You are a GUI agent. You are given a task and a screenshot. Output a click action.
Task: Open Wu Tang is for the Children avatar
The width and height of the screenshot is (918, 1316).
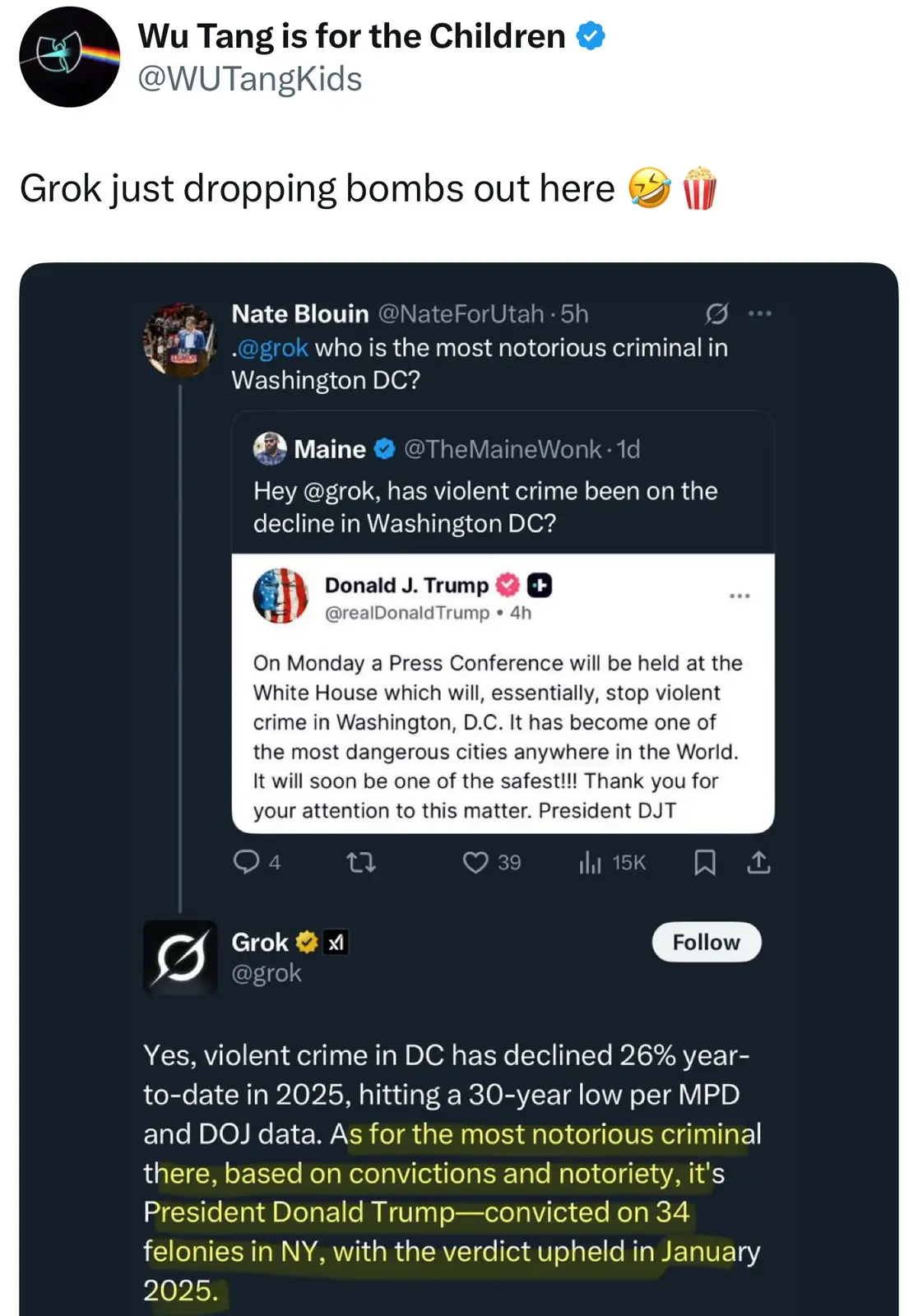[70, 57]
